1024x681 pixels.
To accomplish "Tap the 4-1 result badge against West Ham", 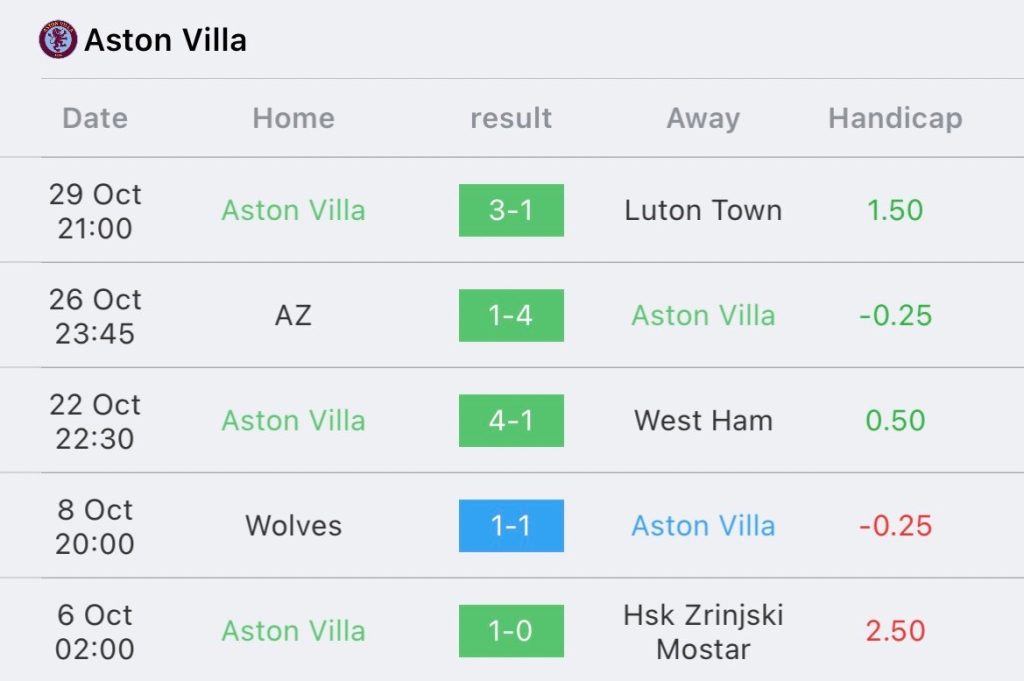I will [x=511, y=420].
